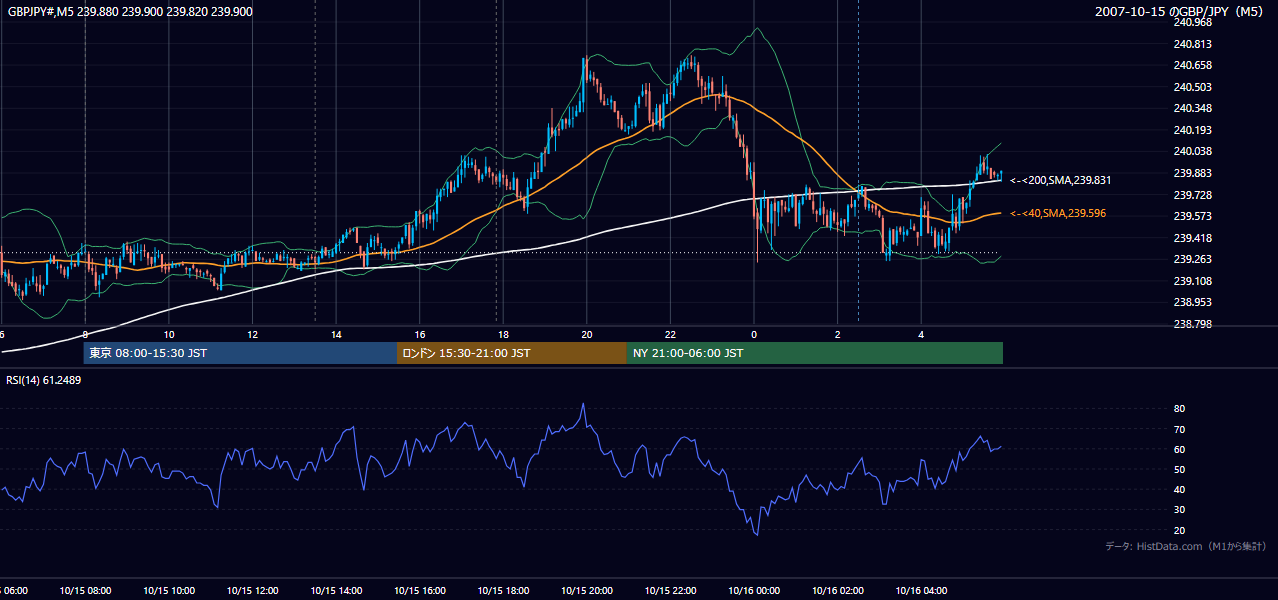Click hour tick 10 below price chart
Screen dimensions: 1278x600
[169, 335]
